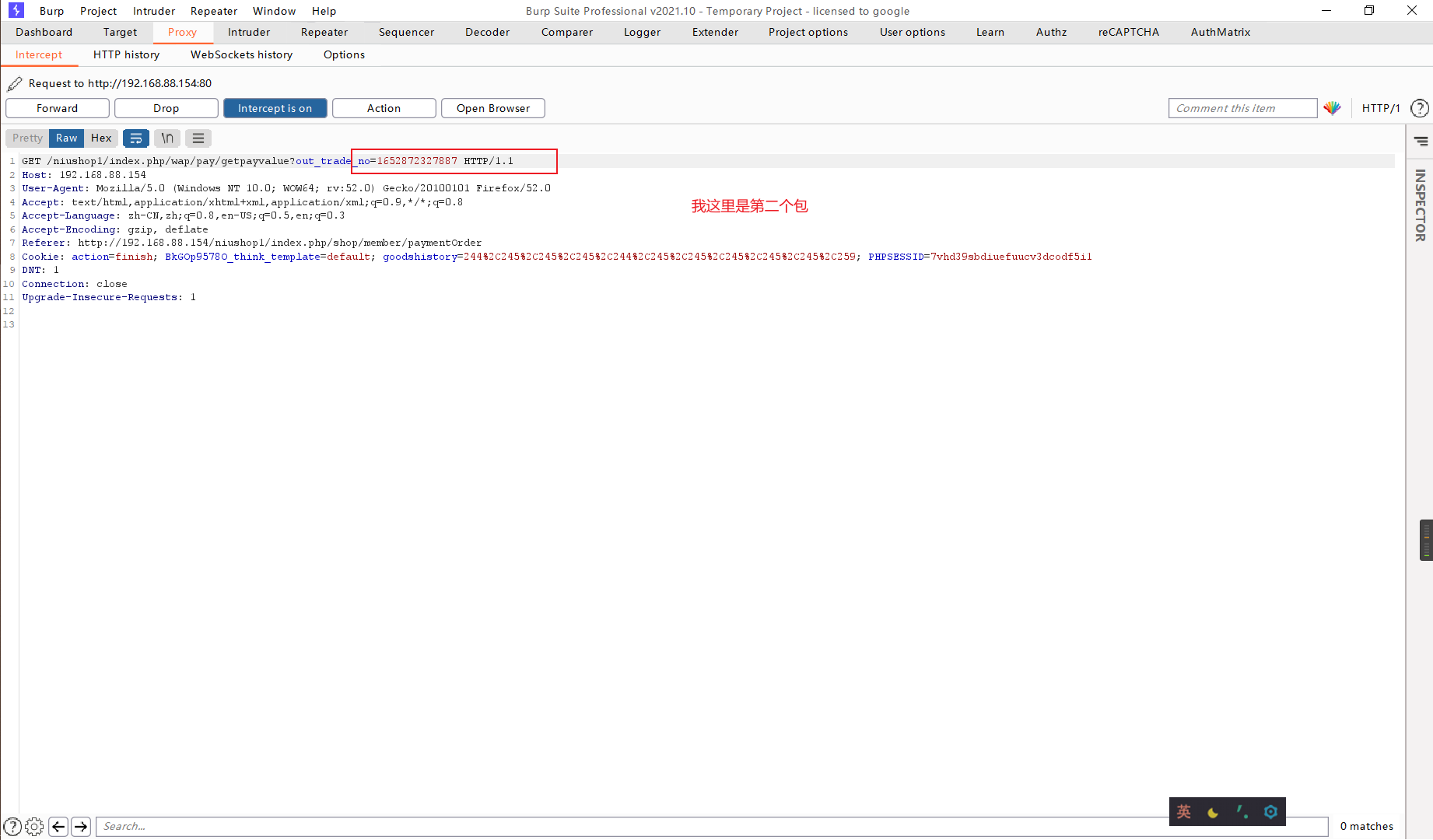Select the Proxy tab
Image resolution: width=1433 pixels, height=840 pixels.
(182, 32)
